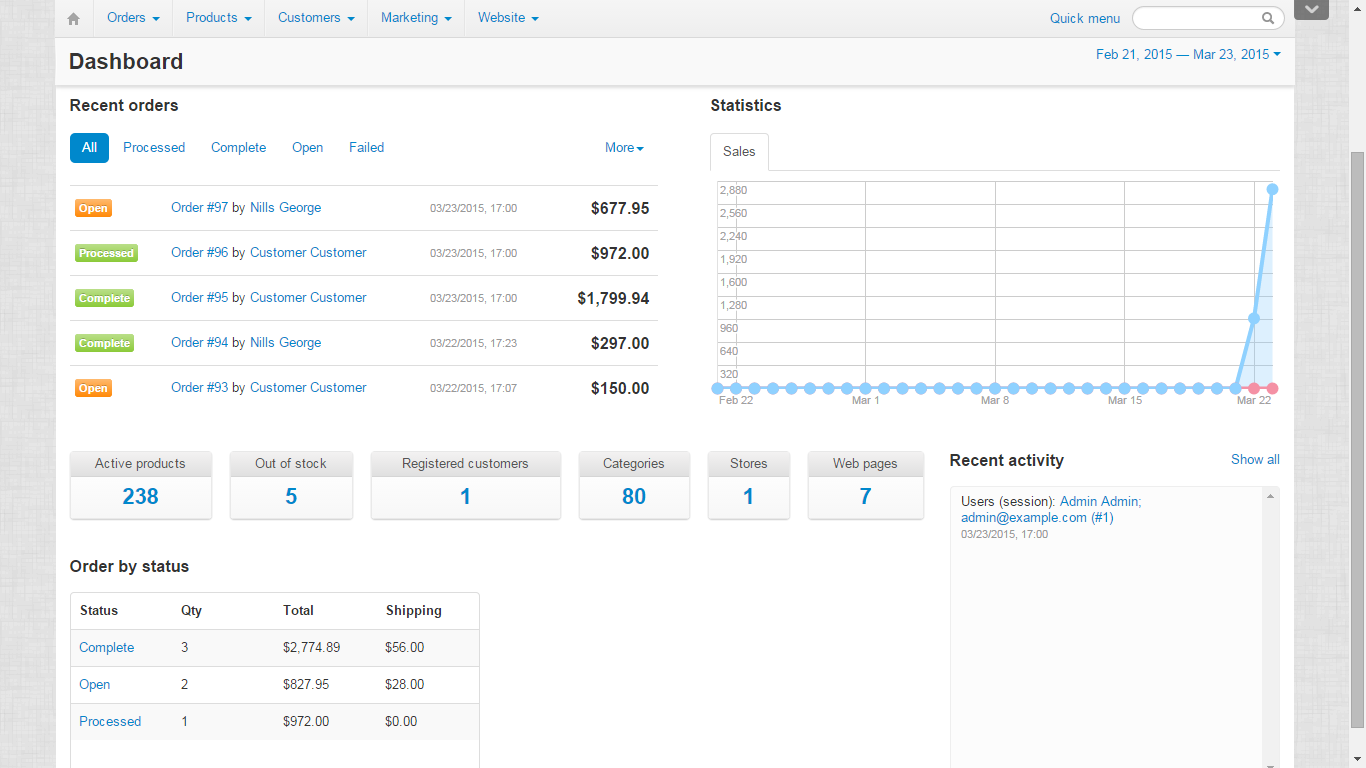The width and height of the screenshot is (1366, 768).
Task: Expand the More orders filter dropdown
Action: point(624,148)
